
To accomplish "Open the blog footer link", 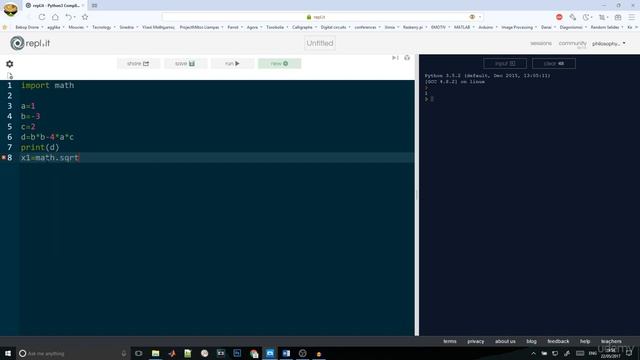I will coord(531,341).
